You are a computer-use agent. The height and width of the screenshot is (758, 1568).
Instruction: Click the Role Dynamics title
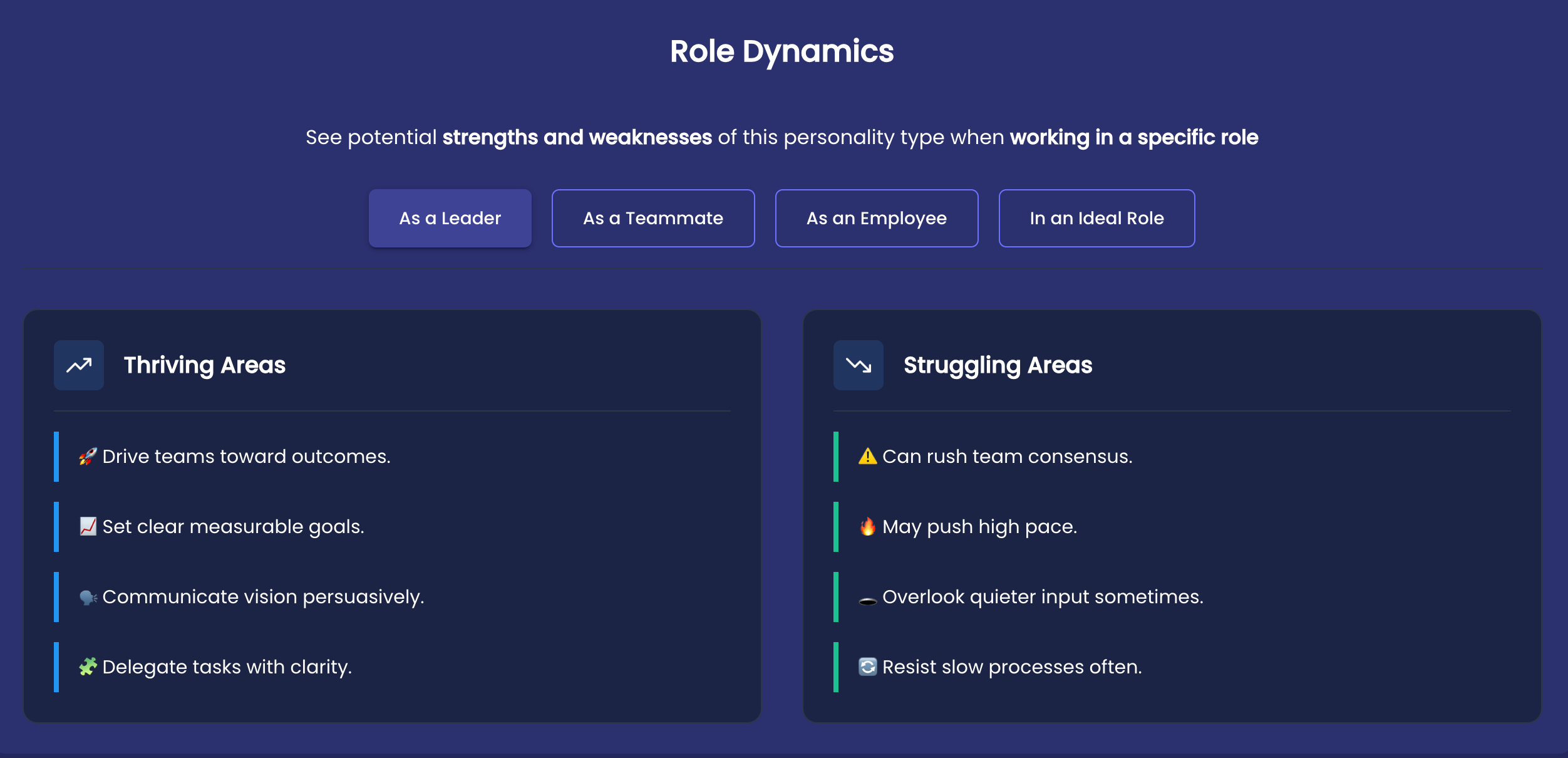pos(781,51)
